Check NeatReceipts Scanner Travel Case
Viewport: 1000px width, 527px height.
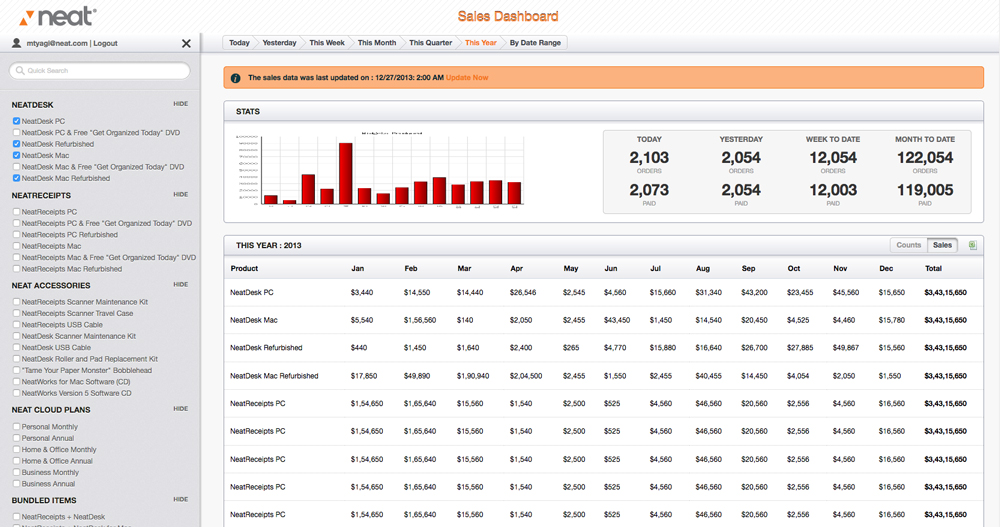[x=16, y=313]
